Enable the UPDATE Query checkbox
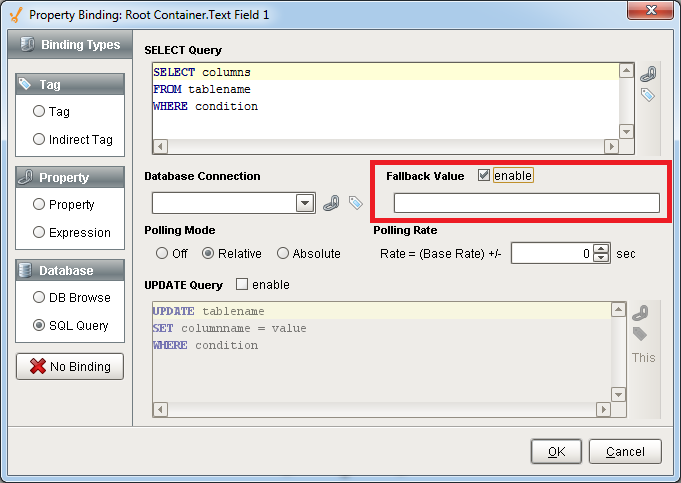This screenshot has width=681, height=483. click(x=241, y=285)
